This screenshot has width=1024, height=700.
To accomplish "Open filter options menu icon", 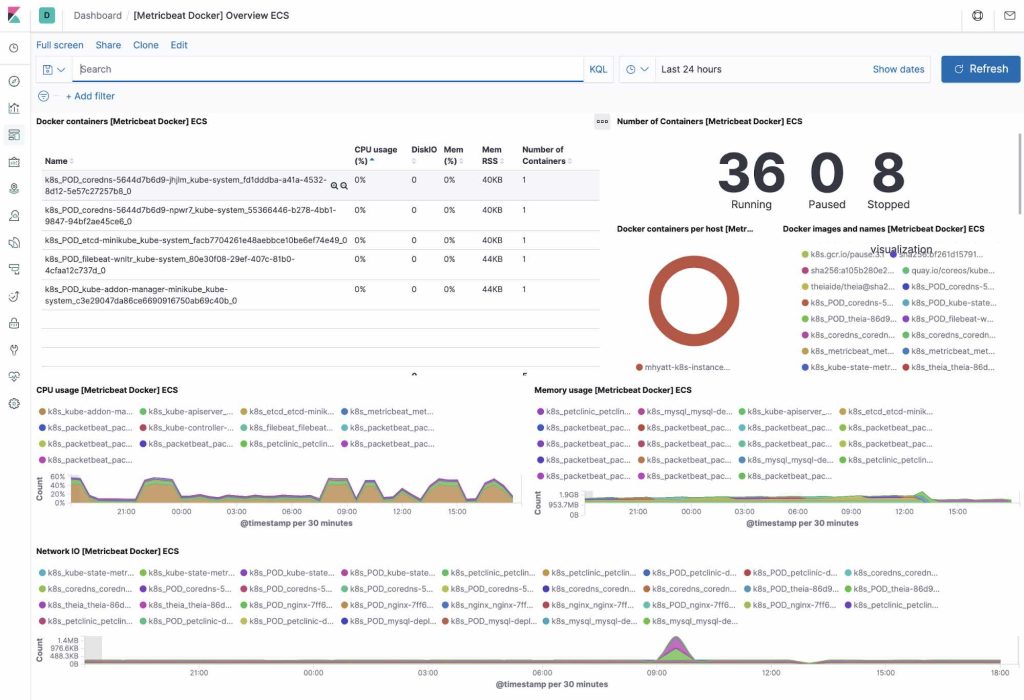I will (x=43, y=96).
